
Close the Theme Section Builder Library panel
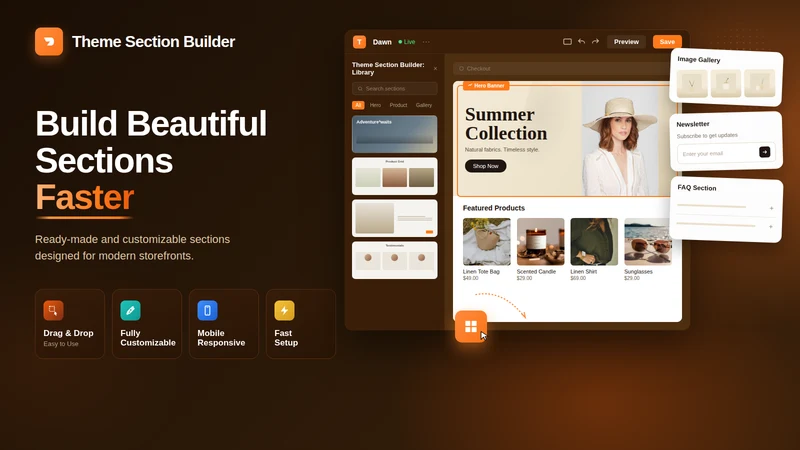(435, 68)
